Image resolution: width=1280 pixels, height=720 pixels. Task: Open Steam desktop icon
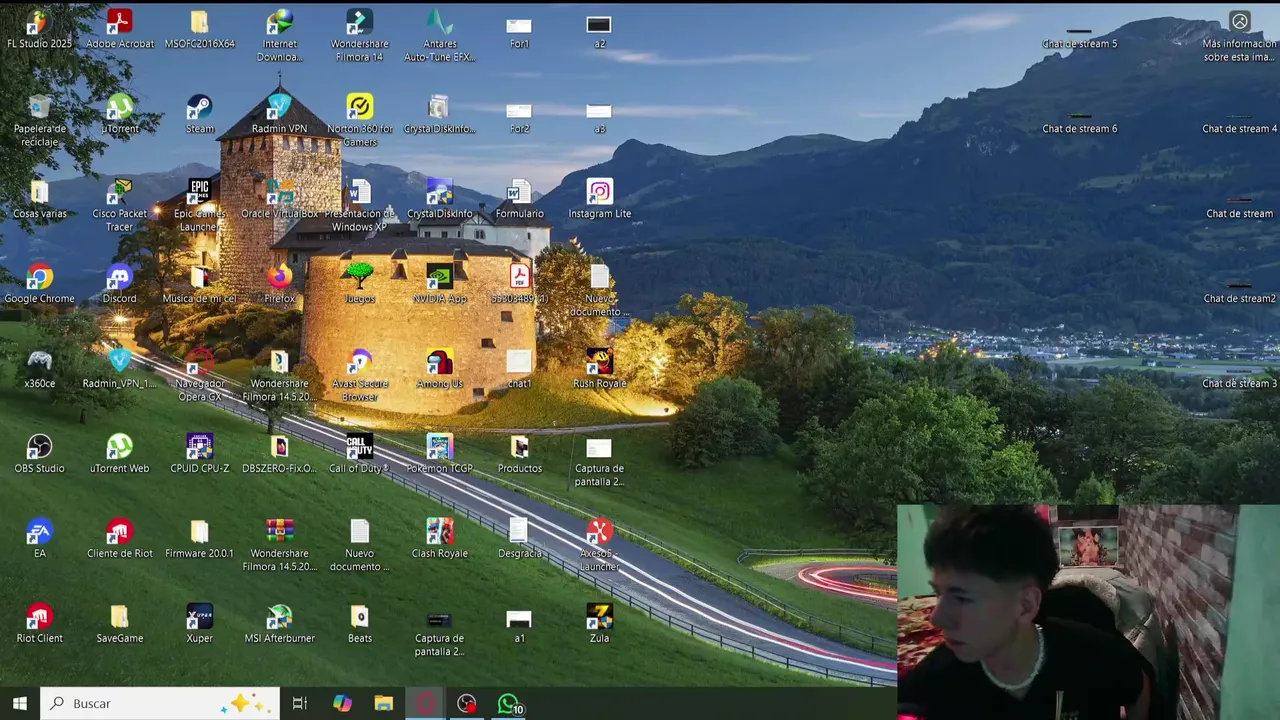199,107
